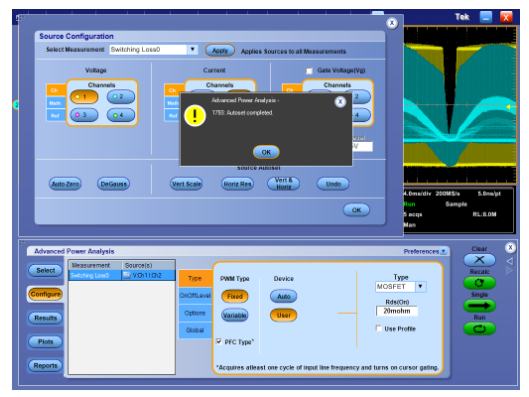Click the green Single arrow button

point(479,306)
